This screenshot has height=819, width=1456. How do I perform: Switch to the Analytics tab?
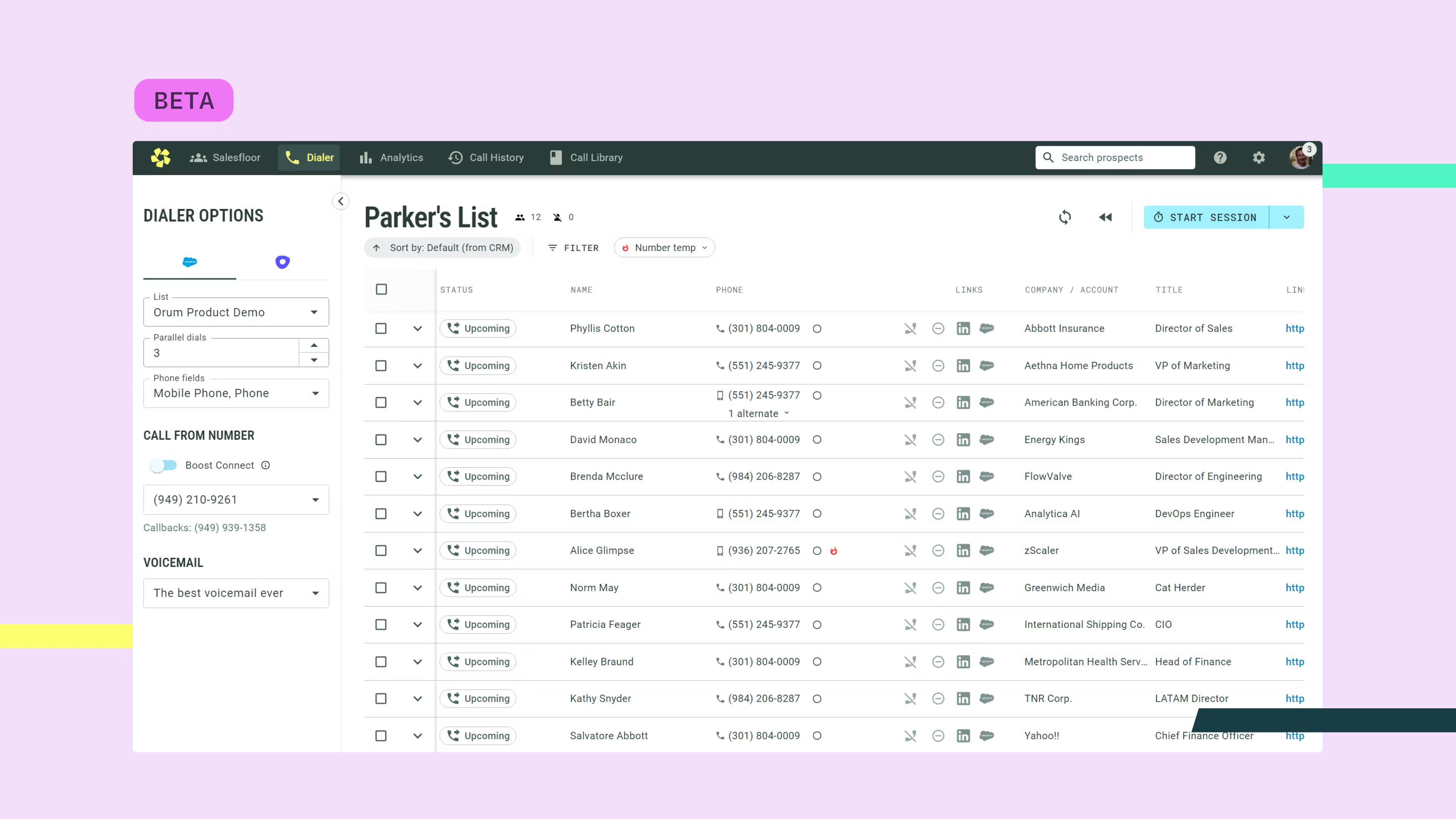click(391, 158)
